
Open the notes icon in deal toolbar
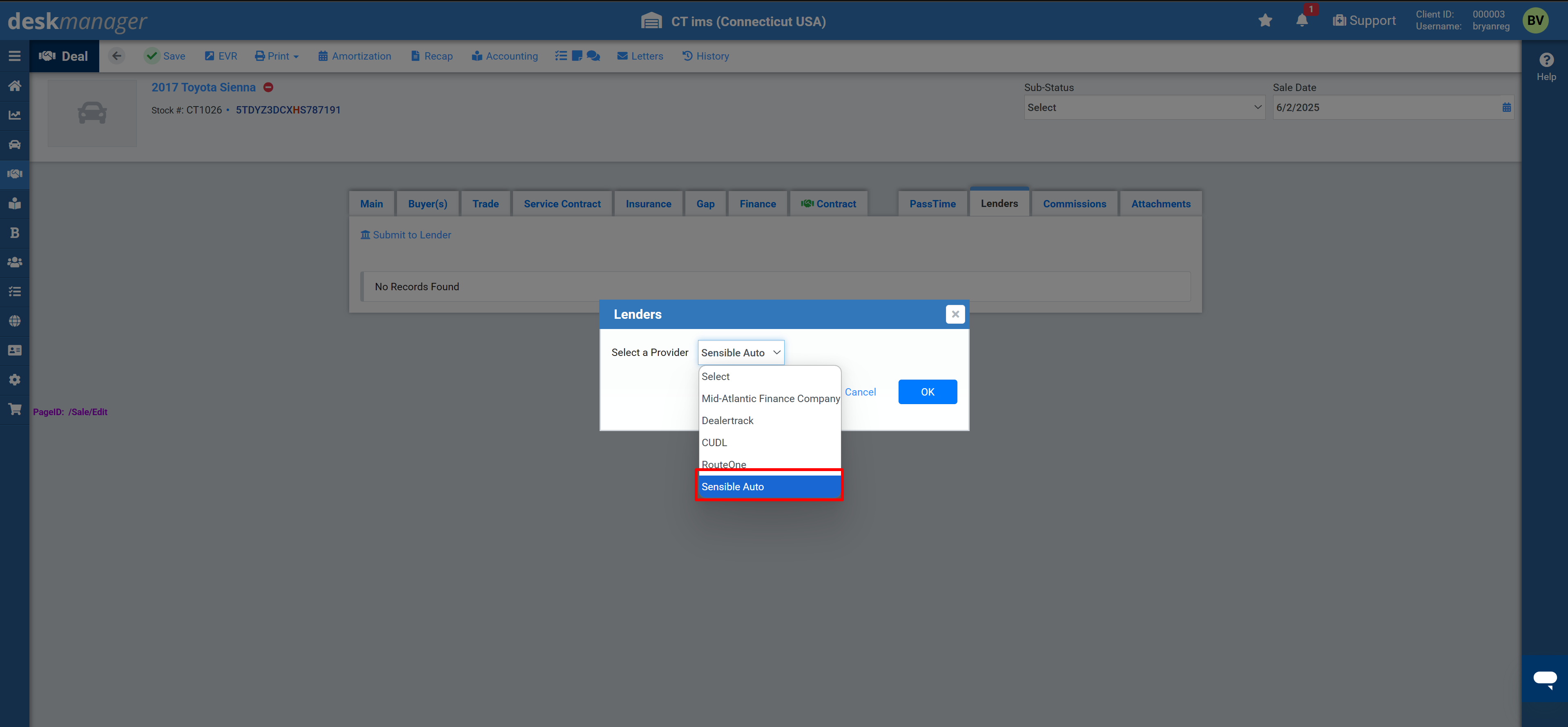pyautogui.click(x=577, y=56)
